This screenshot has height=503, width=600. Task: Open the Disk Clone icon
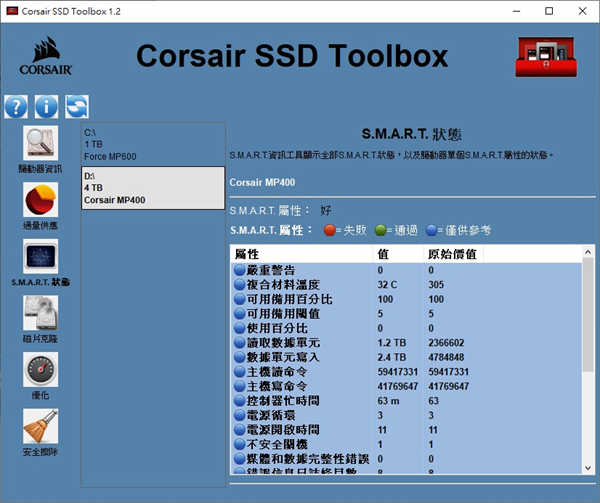[41, 313]
